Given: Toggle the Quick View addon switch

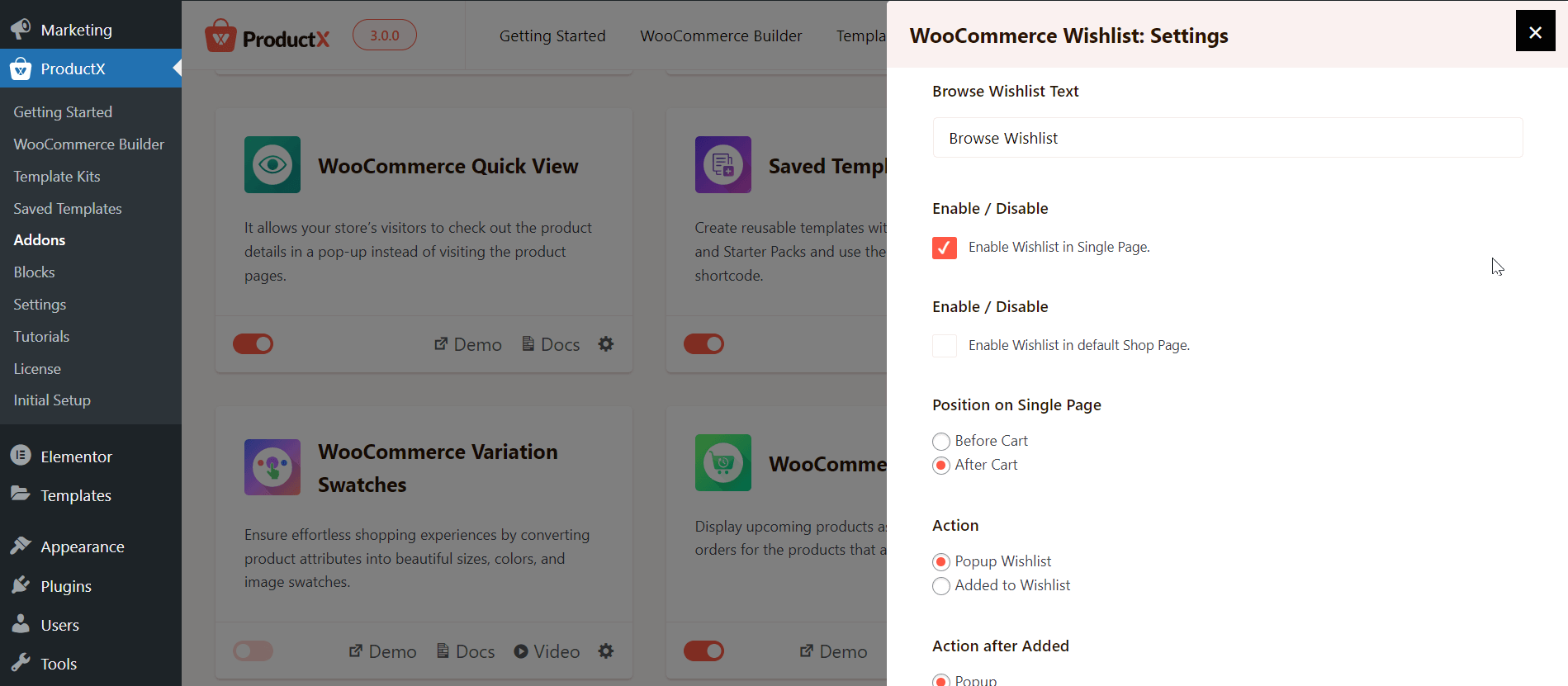Looking at the screenshot, I should (253, 343).
